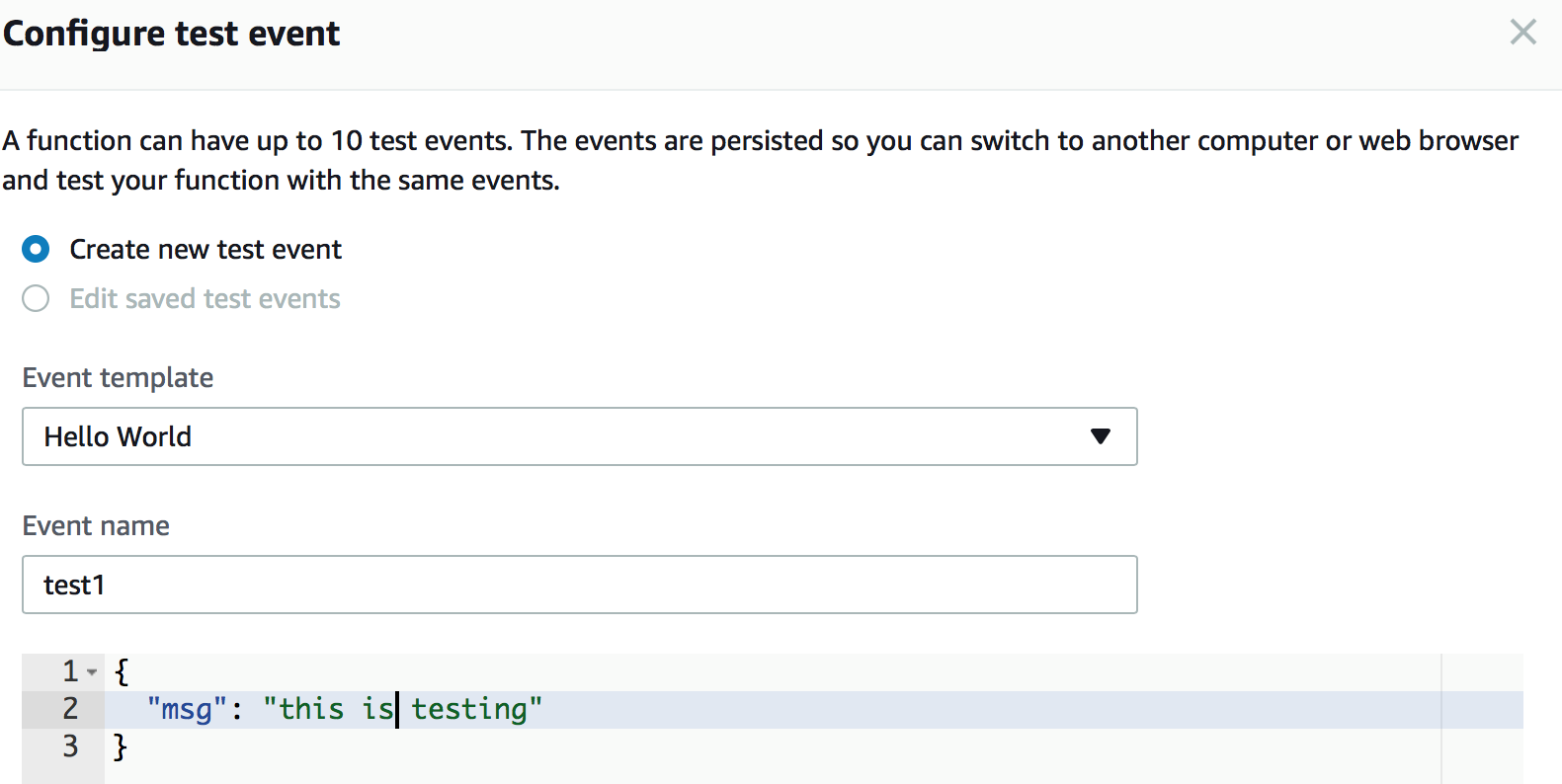
Task: Select the Edit saved test events radio circle
Action: (x=36, y=298)
